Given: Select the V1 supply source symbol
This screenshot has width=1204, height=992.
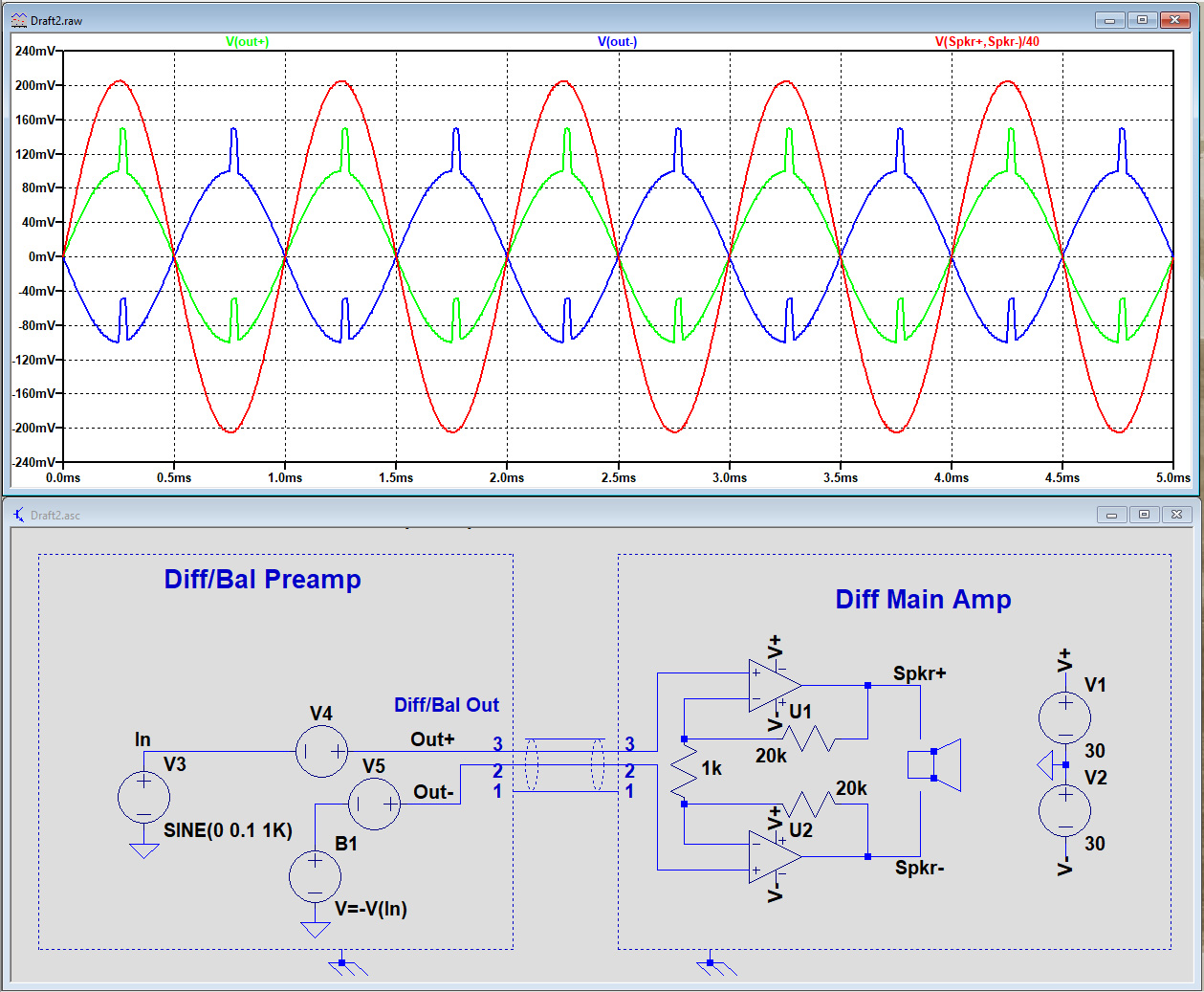Looking at the screenshot, I should (x=1064, y=717).
